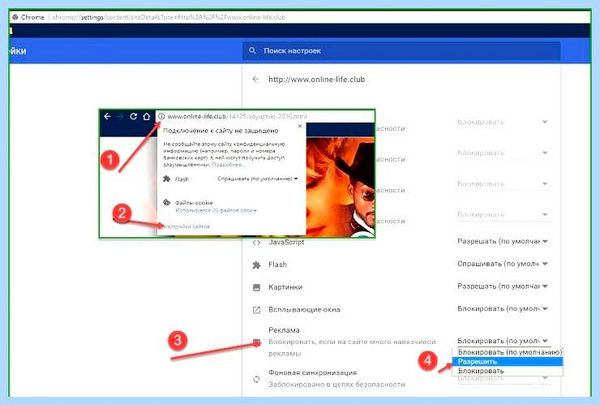Screen dimensions: 600x405
Task: Open the JavaScript permission dropdown
Action: click(x=502, y=241)
